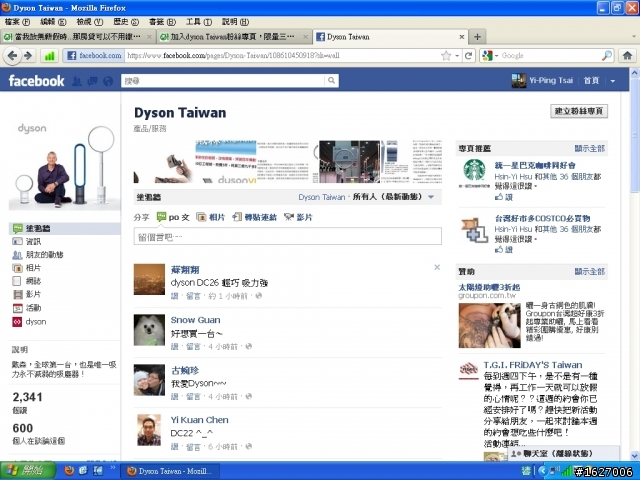Reload the page with the refresh icon
Screen dimensions: 640x480
[469, 56]
